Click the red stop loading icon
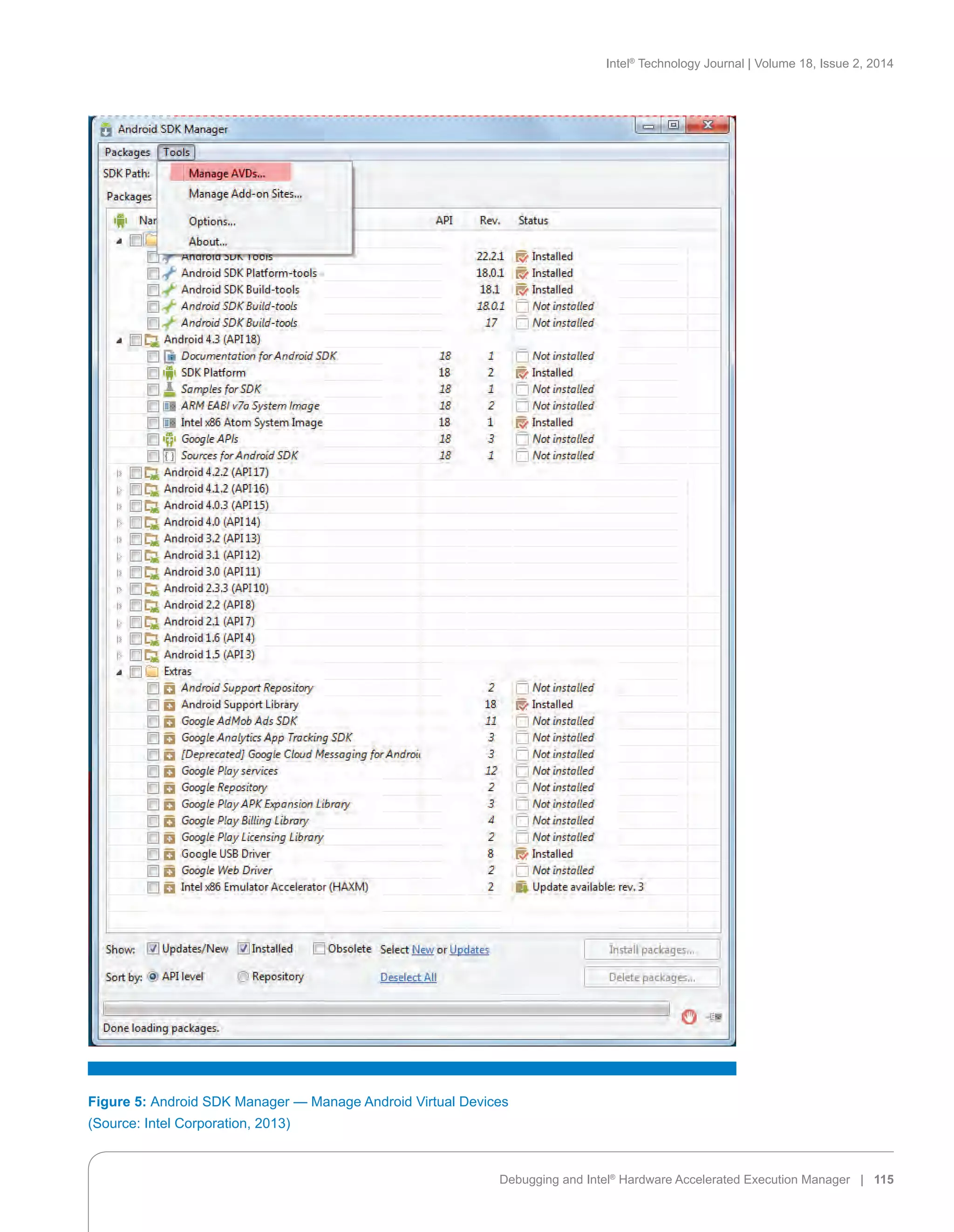This screenshot has width=954, height=1232. [688, 1017]
